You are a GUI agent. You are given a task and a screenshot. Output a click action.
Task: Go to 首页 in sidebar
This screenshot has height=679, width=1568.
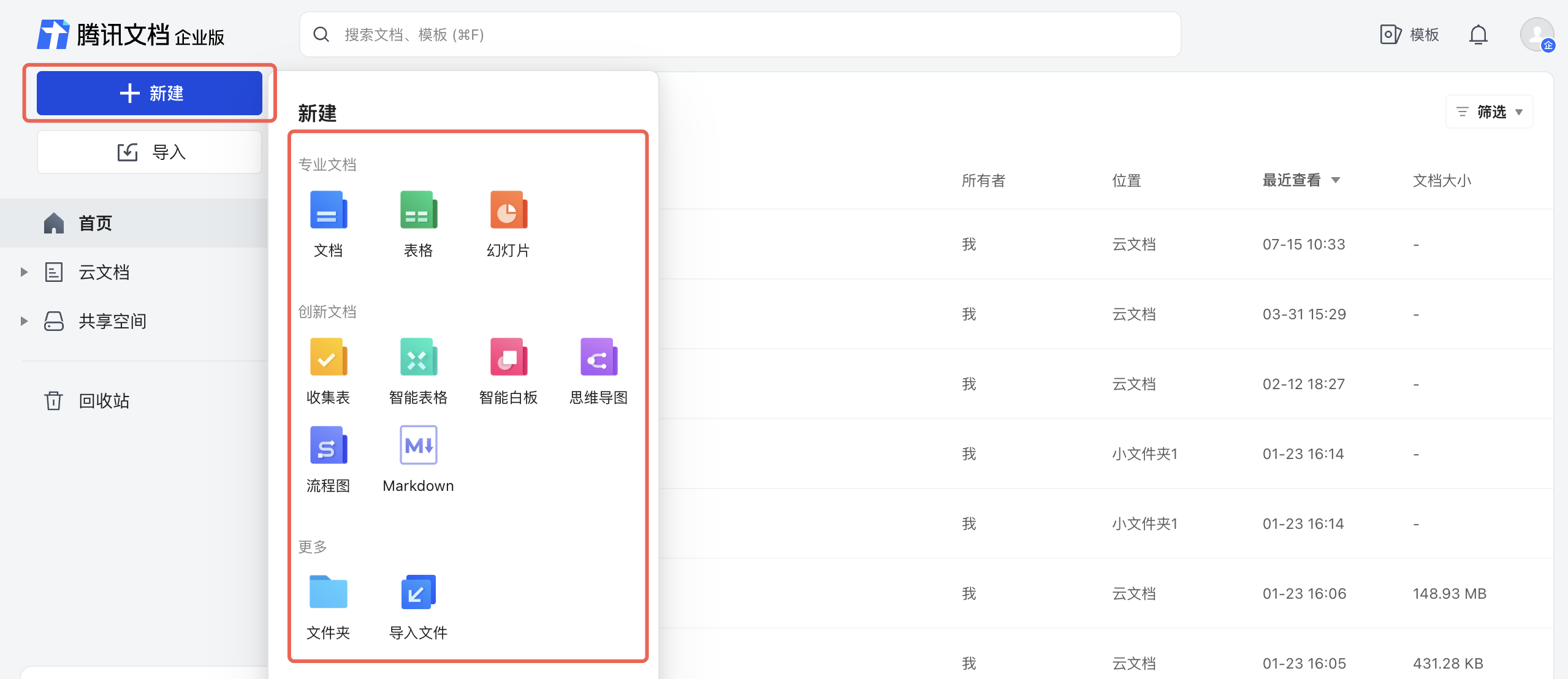click(95, 223)
